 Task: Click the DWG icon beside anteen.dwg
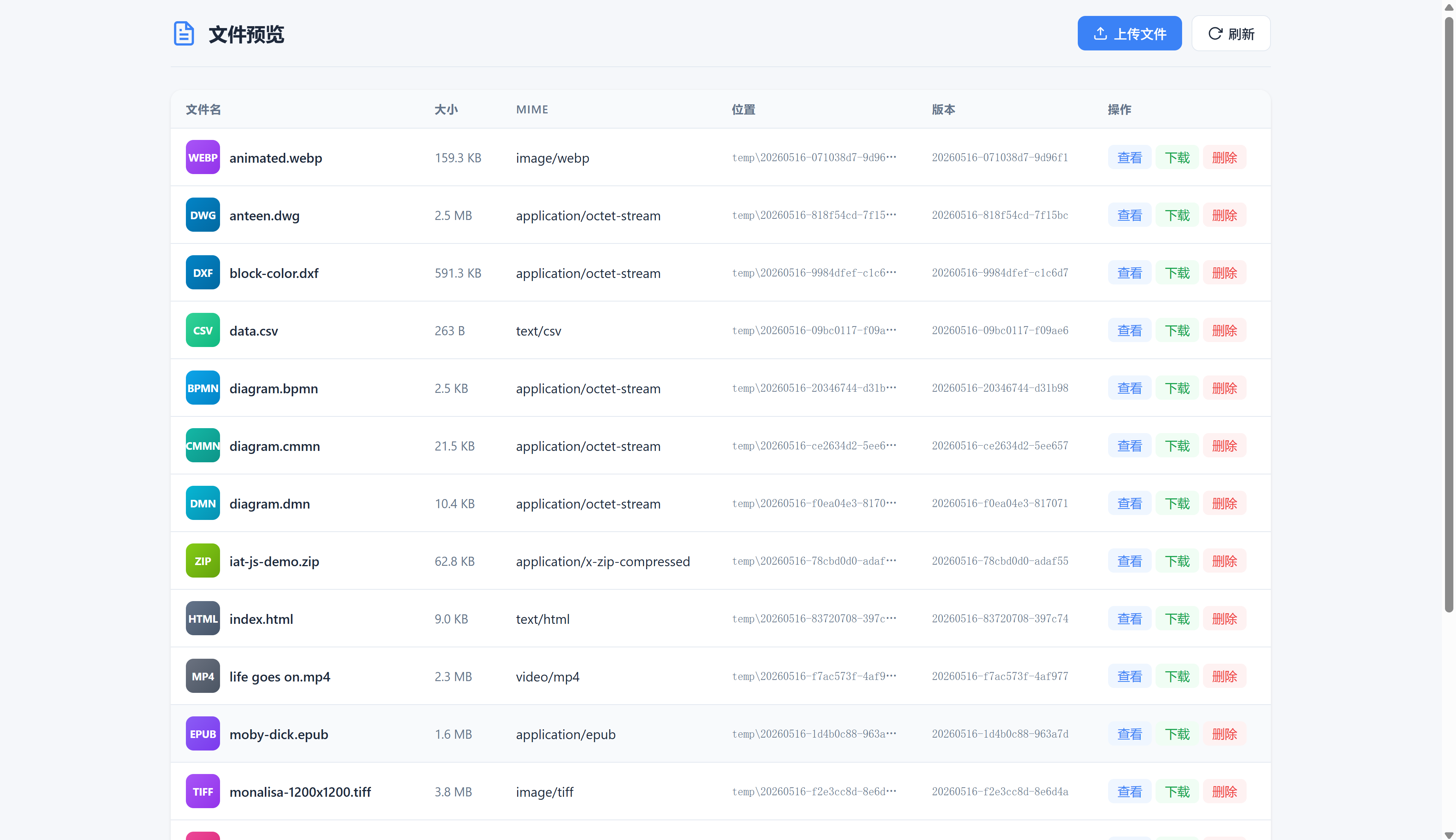pyautogui.click(x=203, y=215)
